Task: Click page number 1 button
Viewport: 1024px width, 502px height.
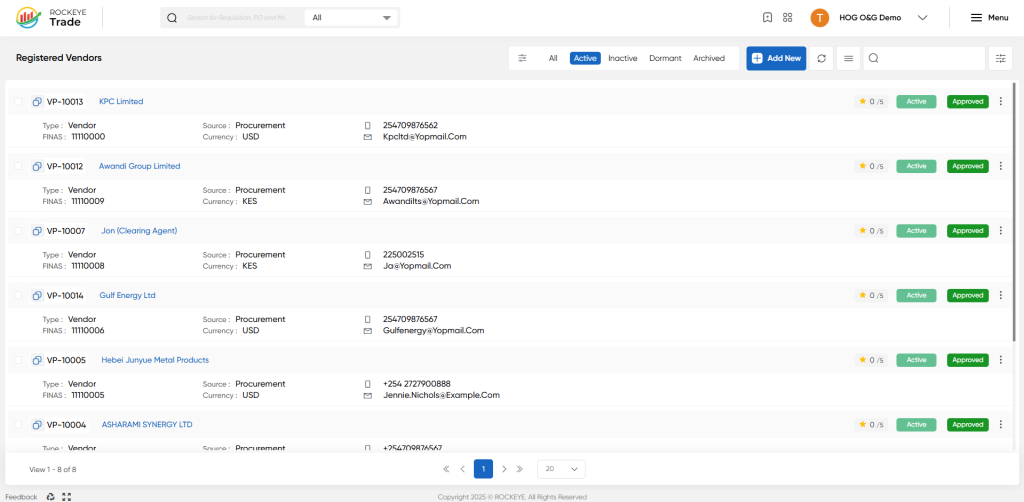Action: pos(483,469)
